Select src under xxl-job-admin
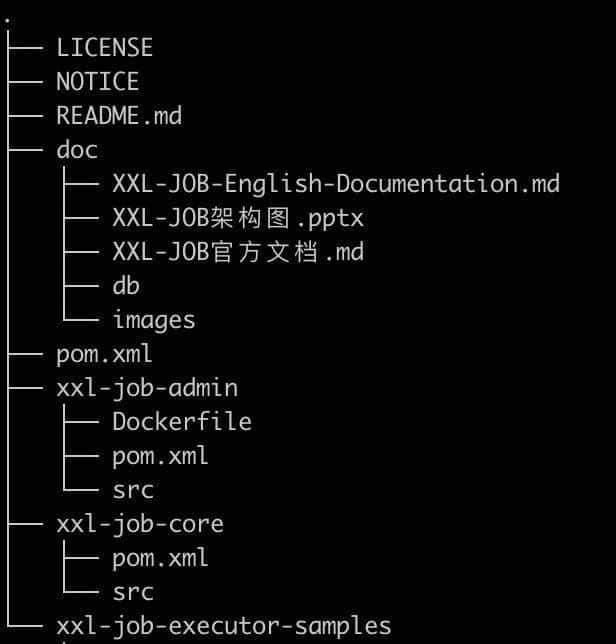The image size is (616, 644). point(133,490)
